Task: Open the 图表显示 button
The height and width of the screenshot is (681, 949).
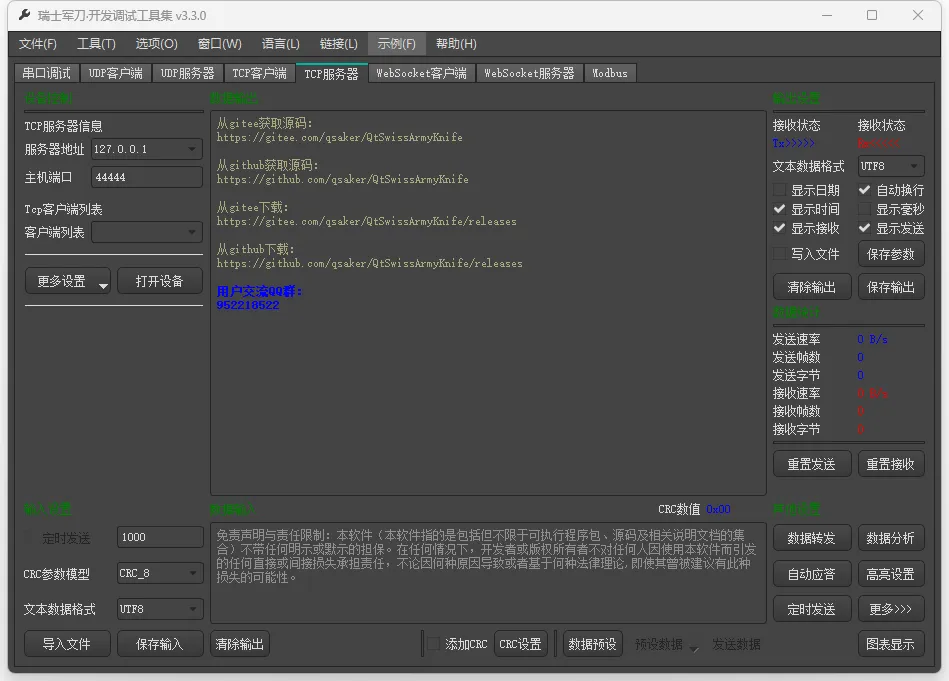Action: point(891,644)
